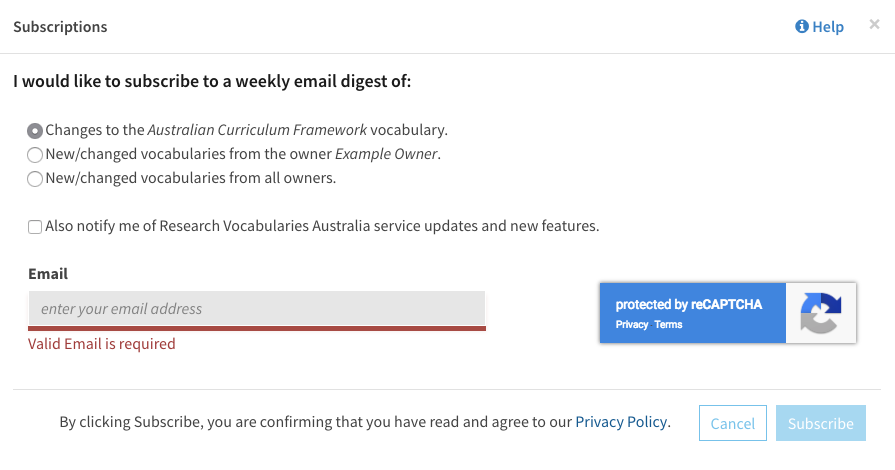Click the blue Help info icon
The image size is (895, 470).
[801, 27]
